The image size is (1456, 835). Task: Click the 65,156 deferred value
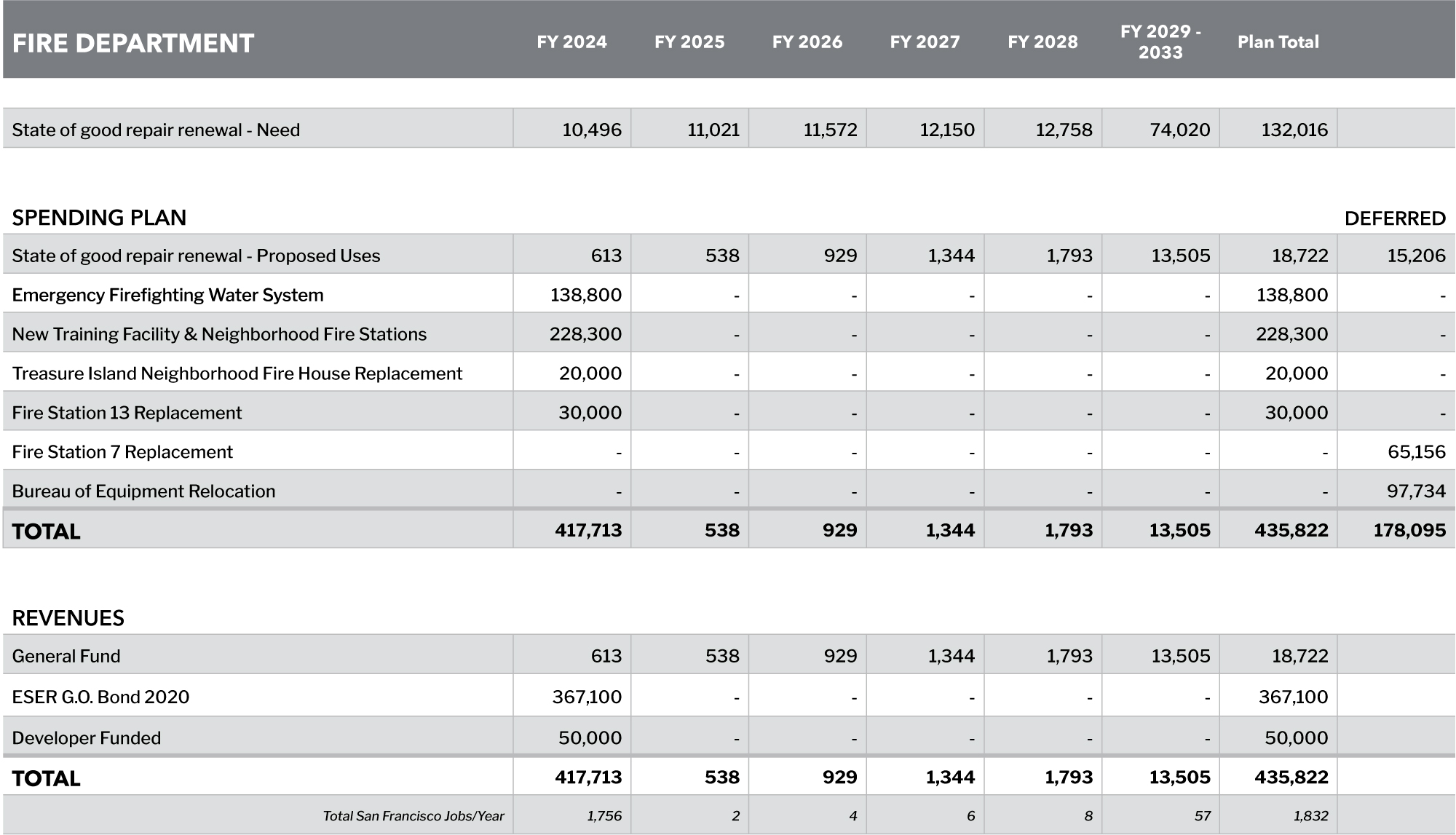pyautogui.click(x=1416, y=452)
